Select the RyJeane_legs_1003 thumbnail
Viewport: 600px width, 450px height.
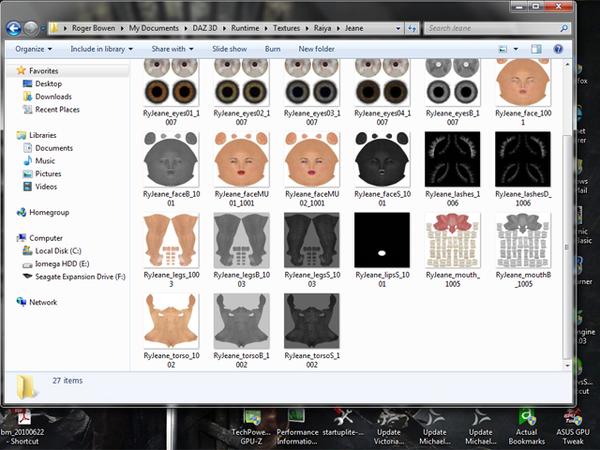click(x=171, y=240)
